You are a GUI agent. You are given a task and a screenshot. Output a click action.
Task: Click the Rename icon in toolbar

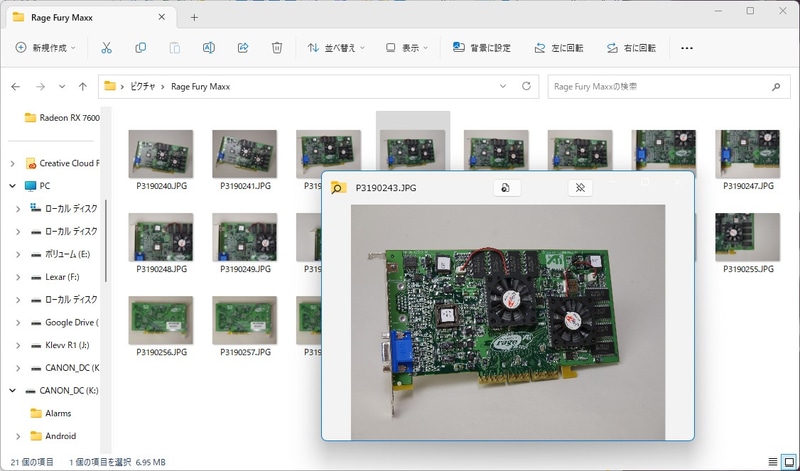coord(209,48)
